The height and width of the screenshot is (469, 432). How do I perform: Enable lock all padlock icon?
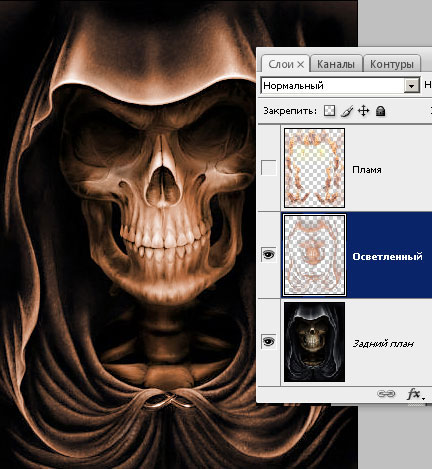(380, 111)
